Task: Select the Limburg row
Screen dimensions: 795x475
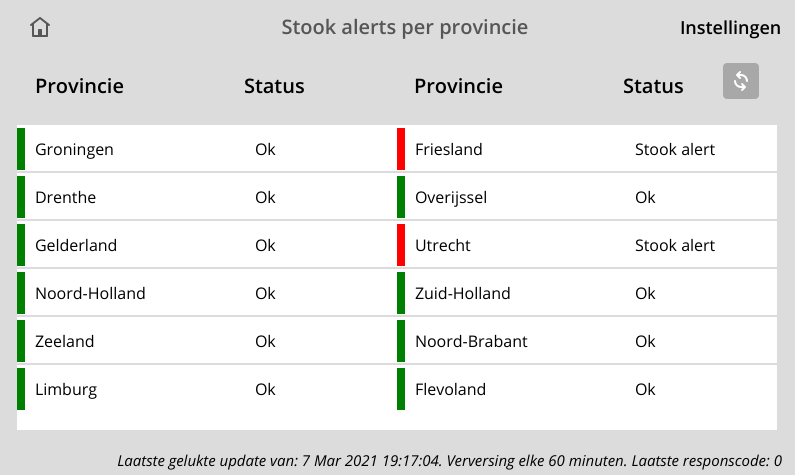Action: coord(207,389)
